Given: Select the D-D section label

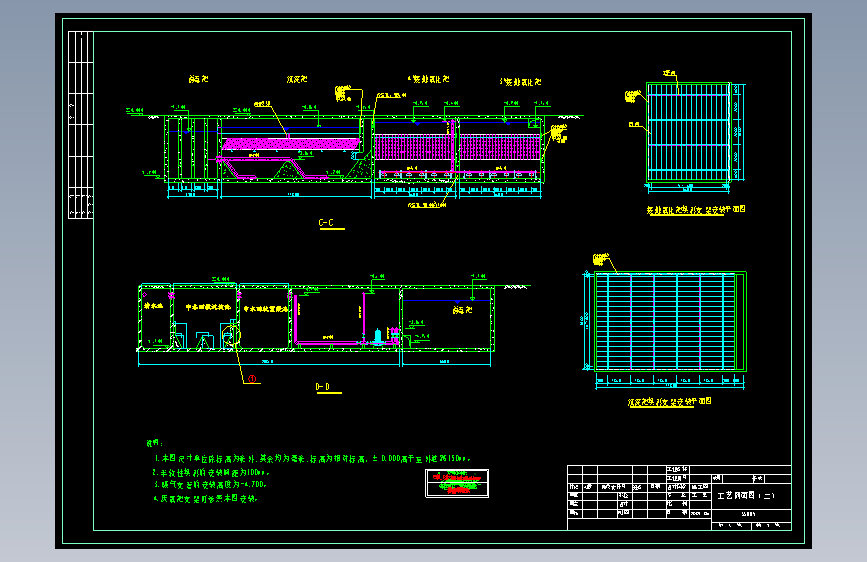Looking at the screenshot, I should coord(323,387).
